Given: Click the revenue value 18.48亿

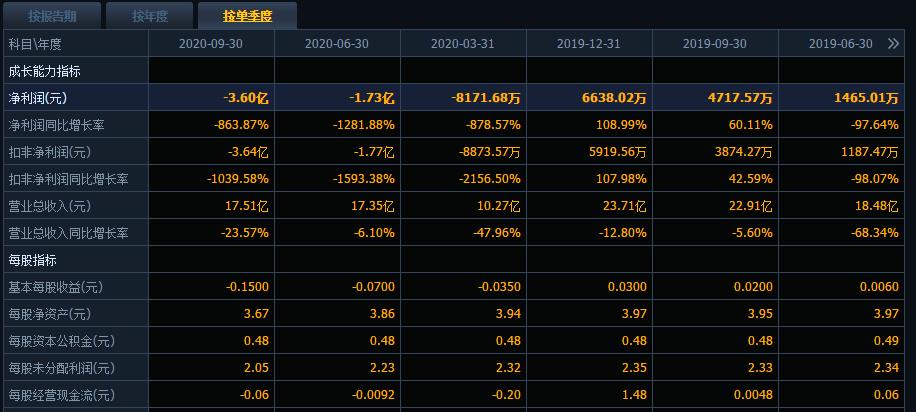Looking at the screenshot, I should (x=879, y=206).
